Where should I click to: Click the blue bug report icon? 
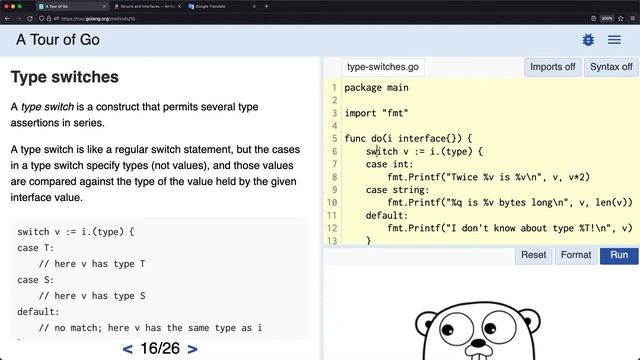(x=588, y=40)
